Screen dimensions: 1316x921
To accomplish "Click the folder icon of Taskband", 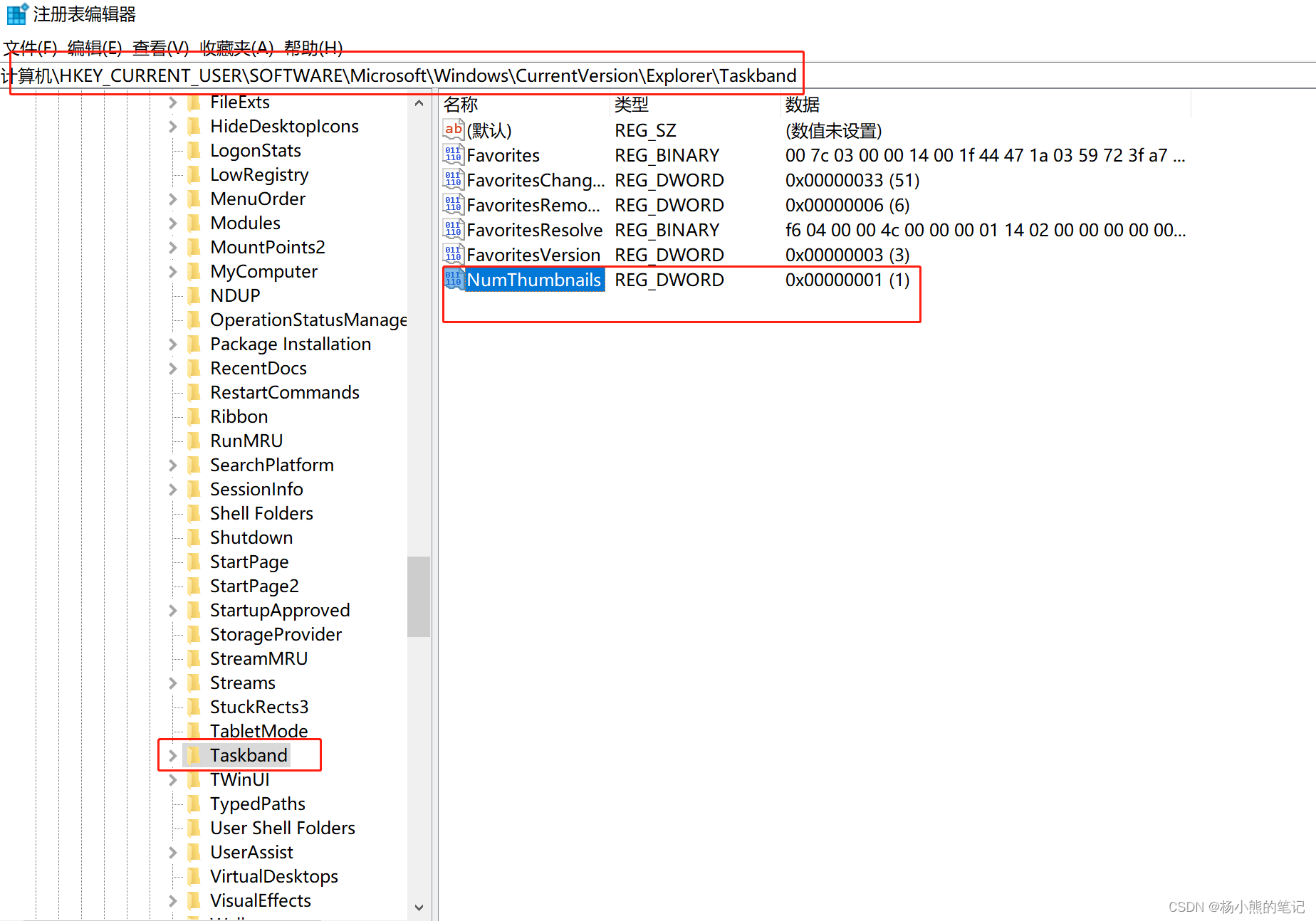I will coord(194,756).
